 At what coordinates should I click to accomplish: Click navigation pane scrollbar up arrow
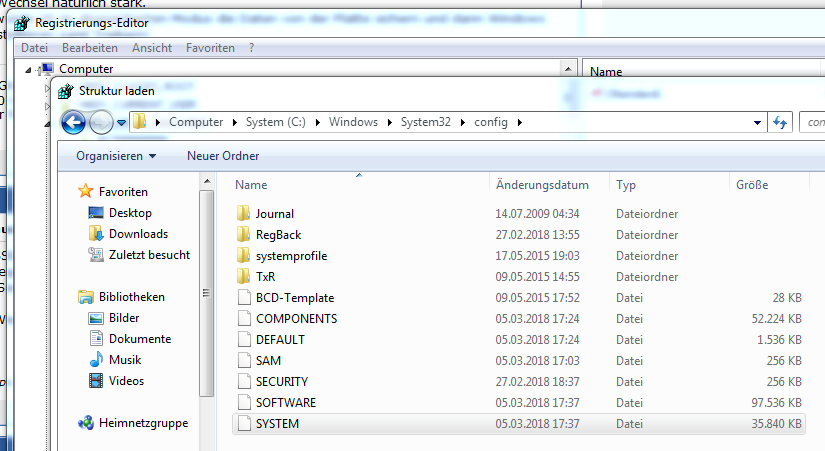coord(207,182)
